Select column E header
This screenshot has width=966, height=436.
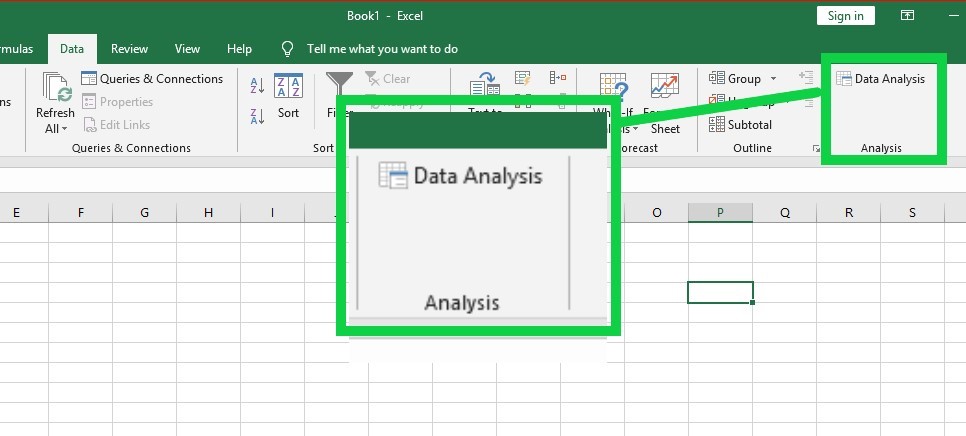[16, 213]
